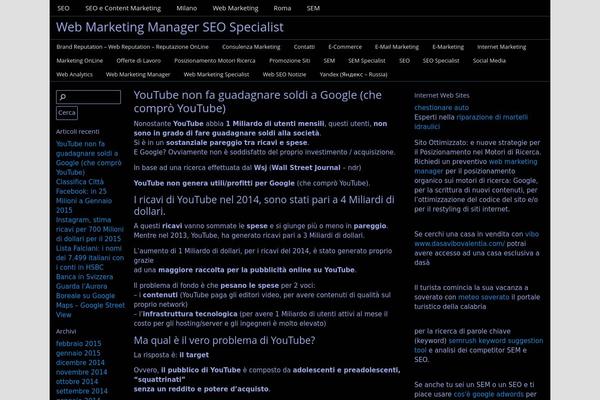Open the SEO top menu item
The image size is (600, 400).
click(x=64, y=8)
